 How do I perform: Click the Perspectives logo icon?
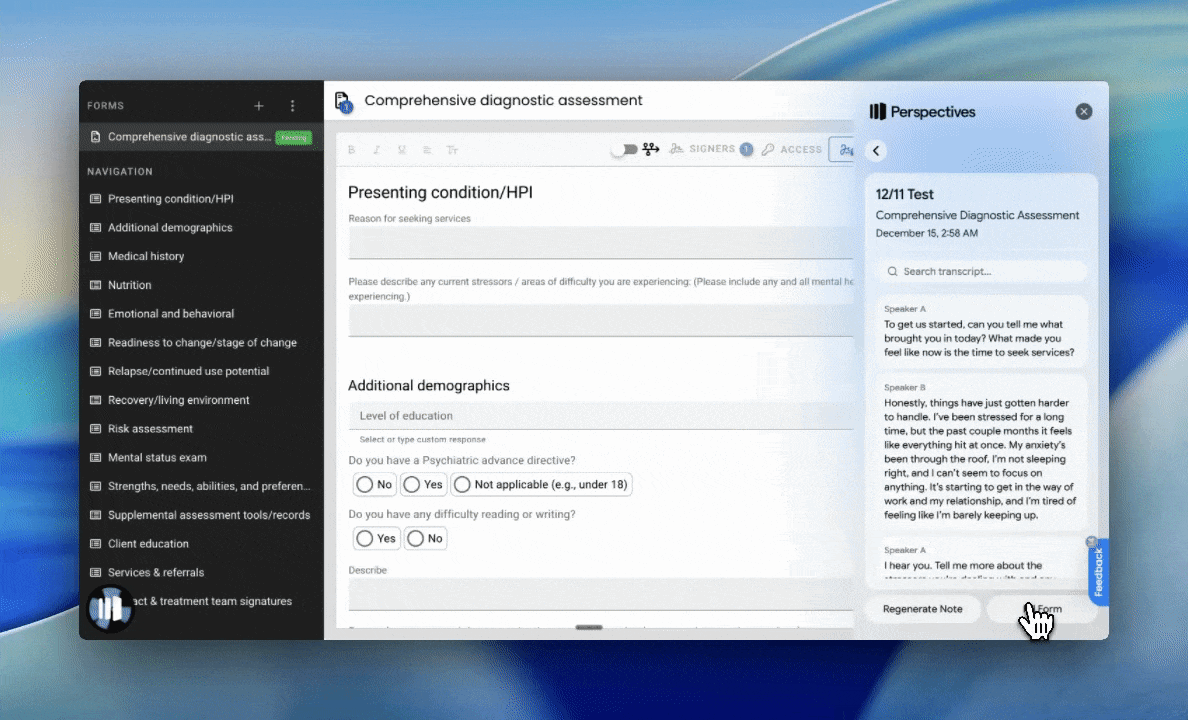point(880,111)
